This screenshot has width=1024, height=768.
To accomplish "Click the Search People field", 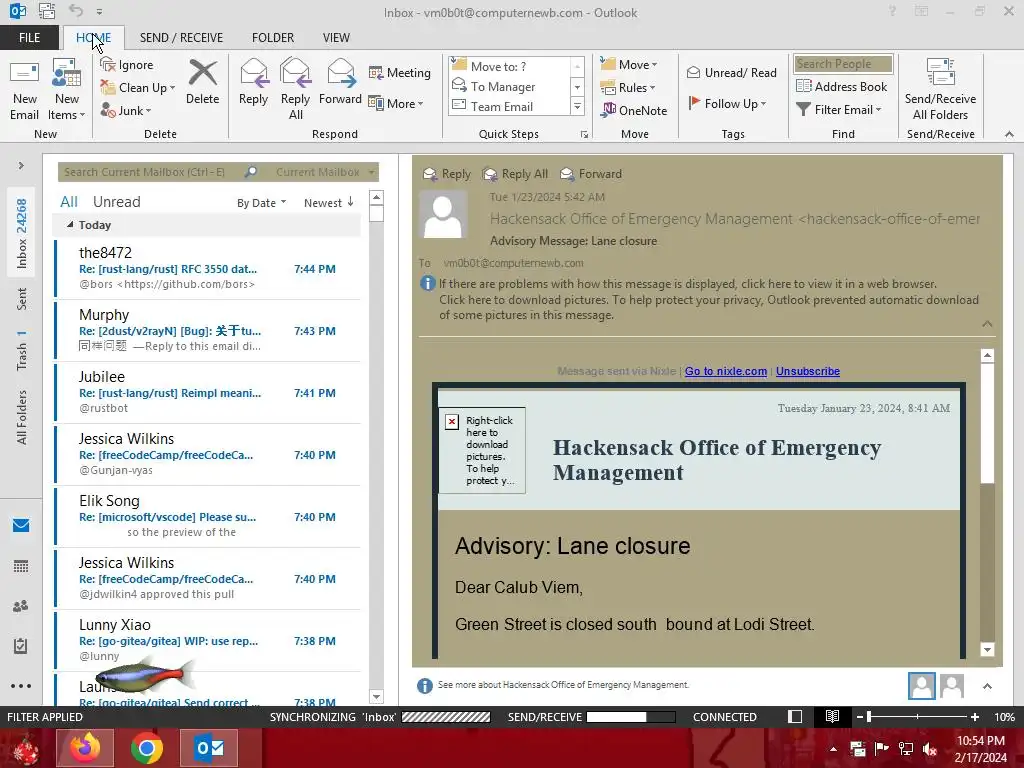I will point(843,63).
